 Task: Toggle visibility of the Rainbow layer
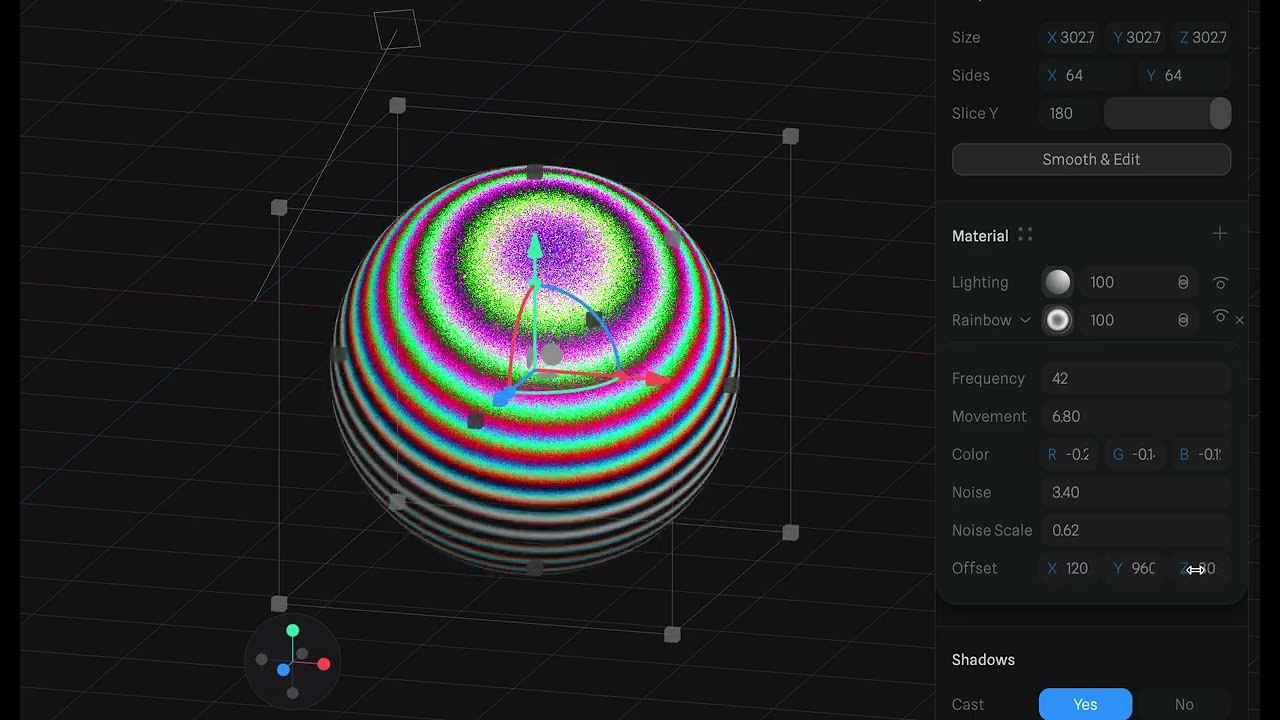[x=1219, y=317]
